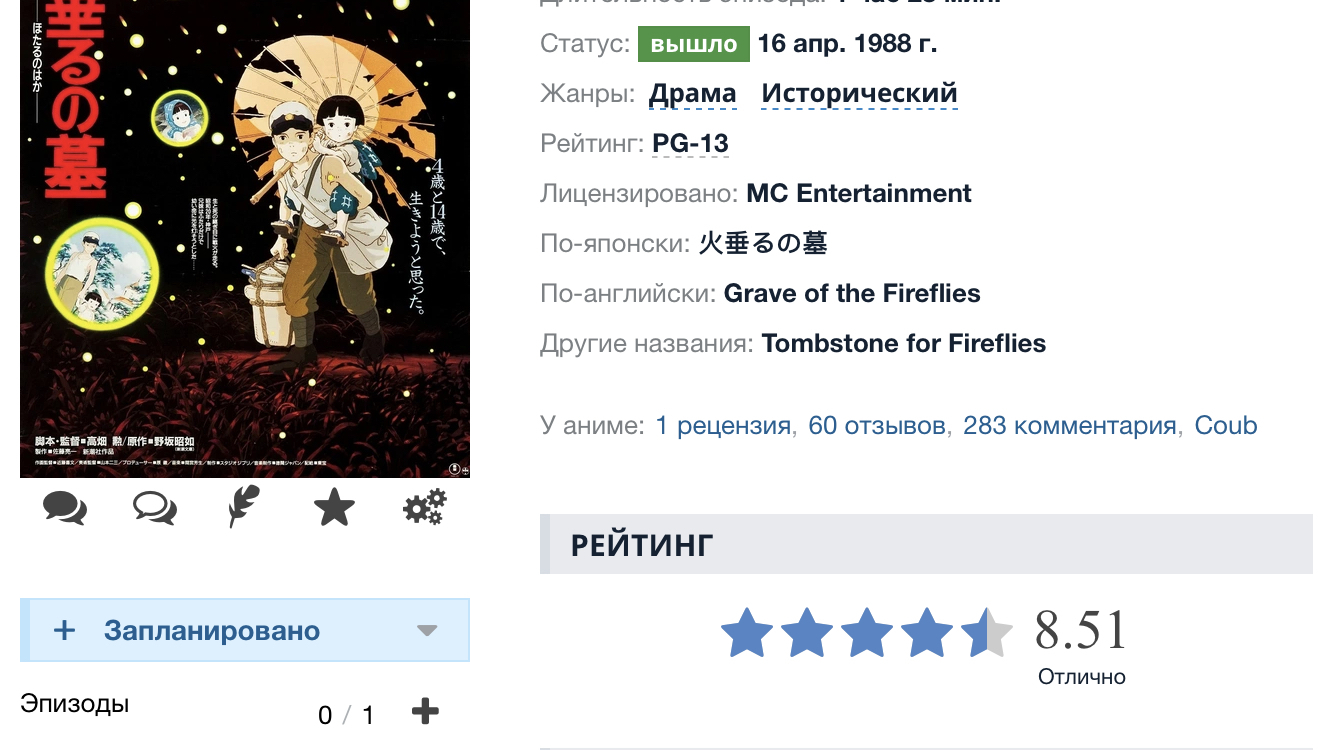1334x750 pixels.
Task: Open the Исторический genre link
Action: (859, 93)
